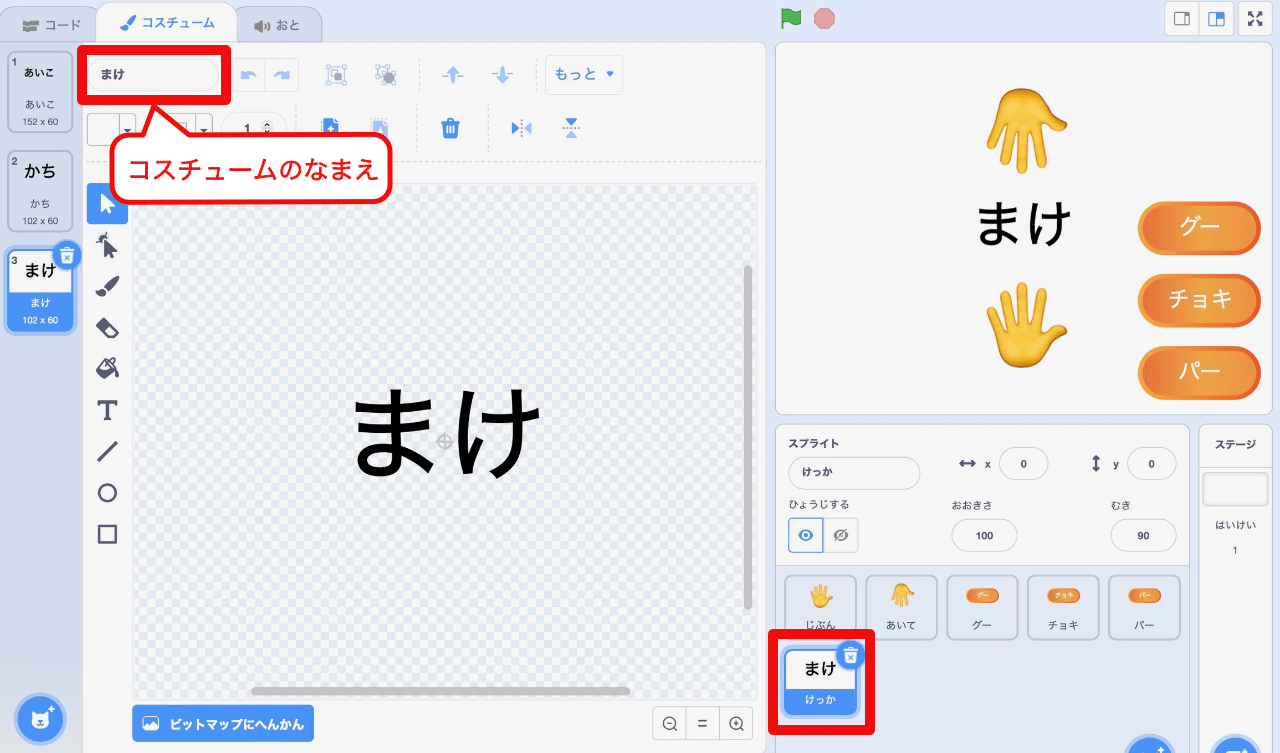Click the Group icon
1280x753 pixels.
(x=337, y=74)
